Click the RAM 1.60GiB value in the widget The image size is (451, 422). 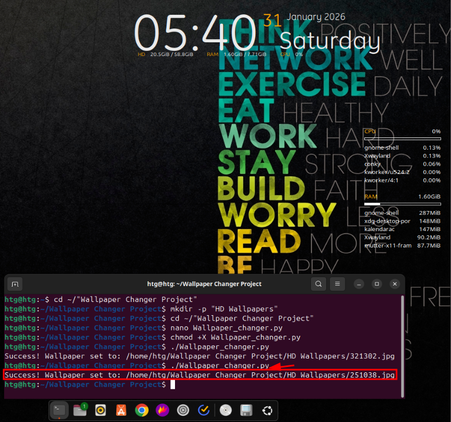(429, 197)
